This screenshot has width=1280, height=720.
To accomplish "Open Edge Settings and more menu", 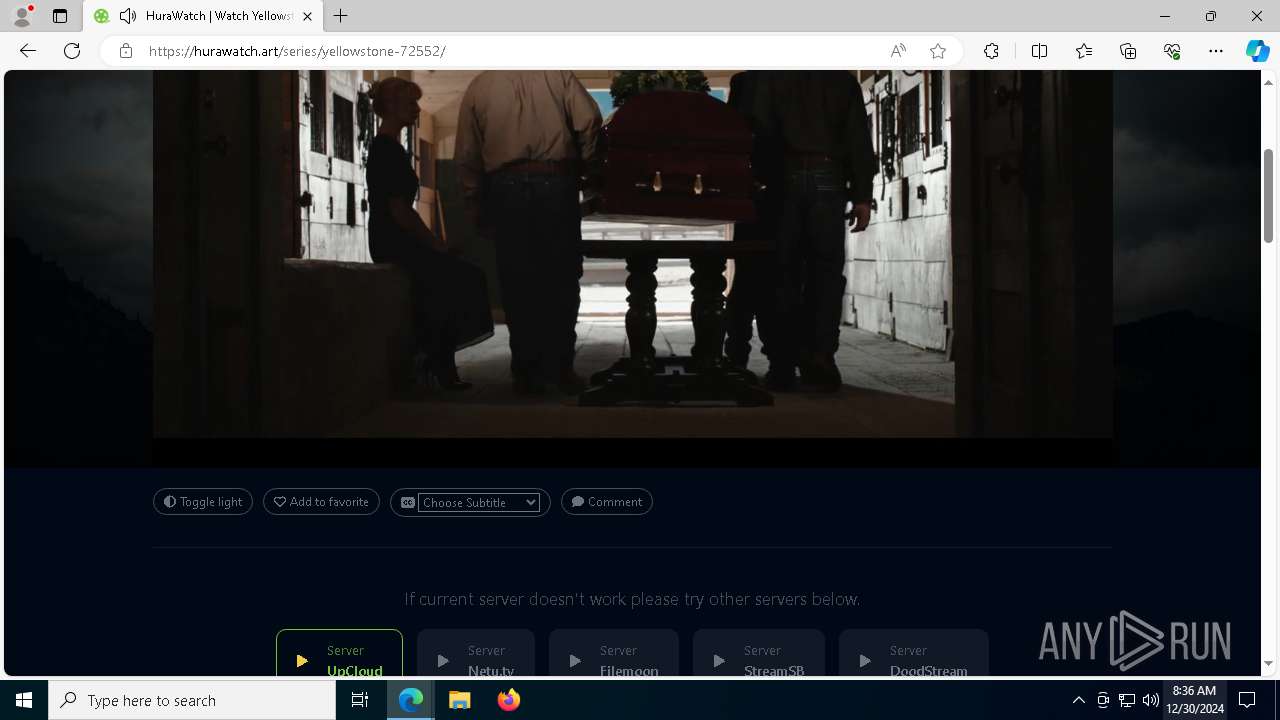I will pyautogui.click(x=1216, y=51).
